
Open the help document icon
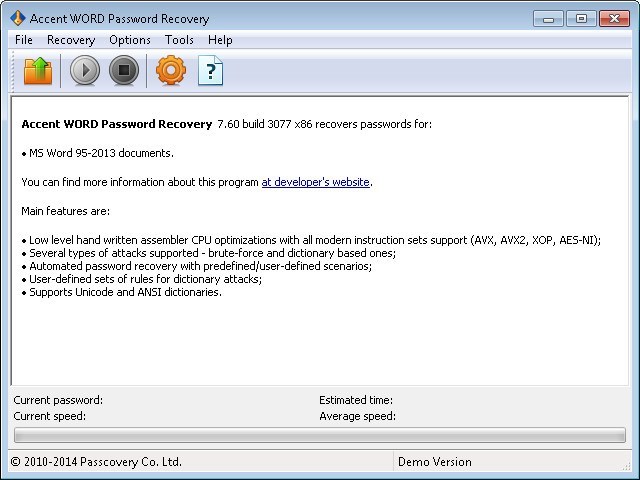click(210, 71)
